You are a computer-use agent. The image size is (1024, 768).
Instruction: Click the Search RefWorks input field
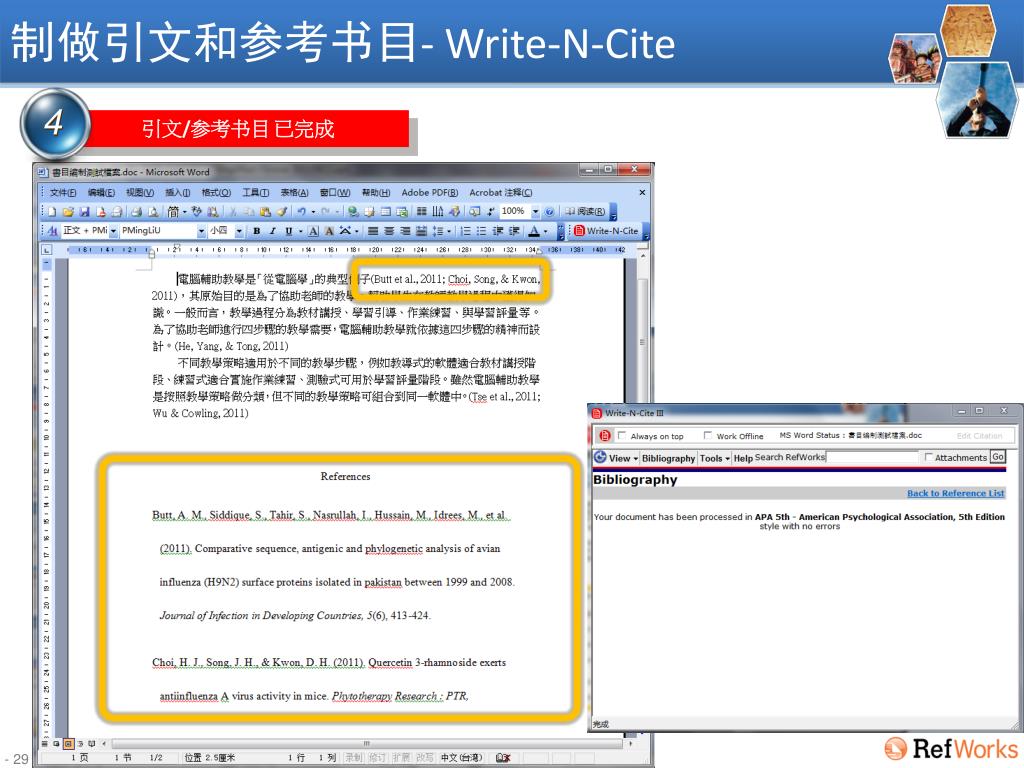872,458
